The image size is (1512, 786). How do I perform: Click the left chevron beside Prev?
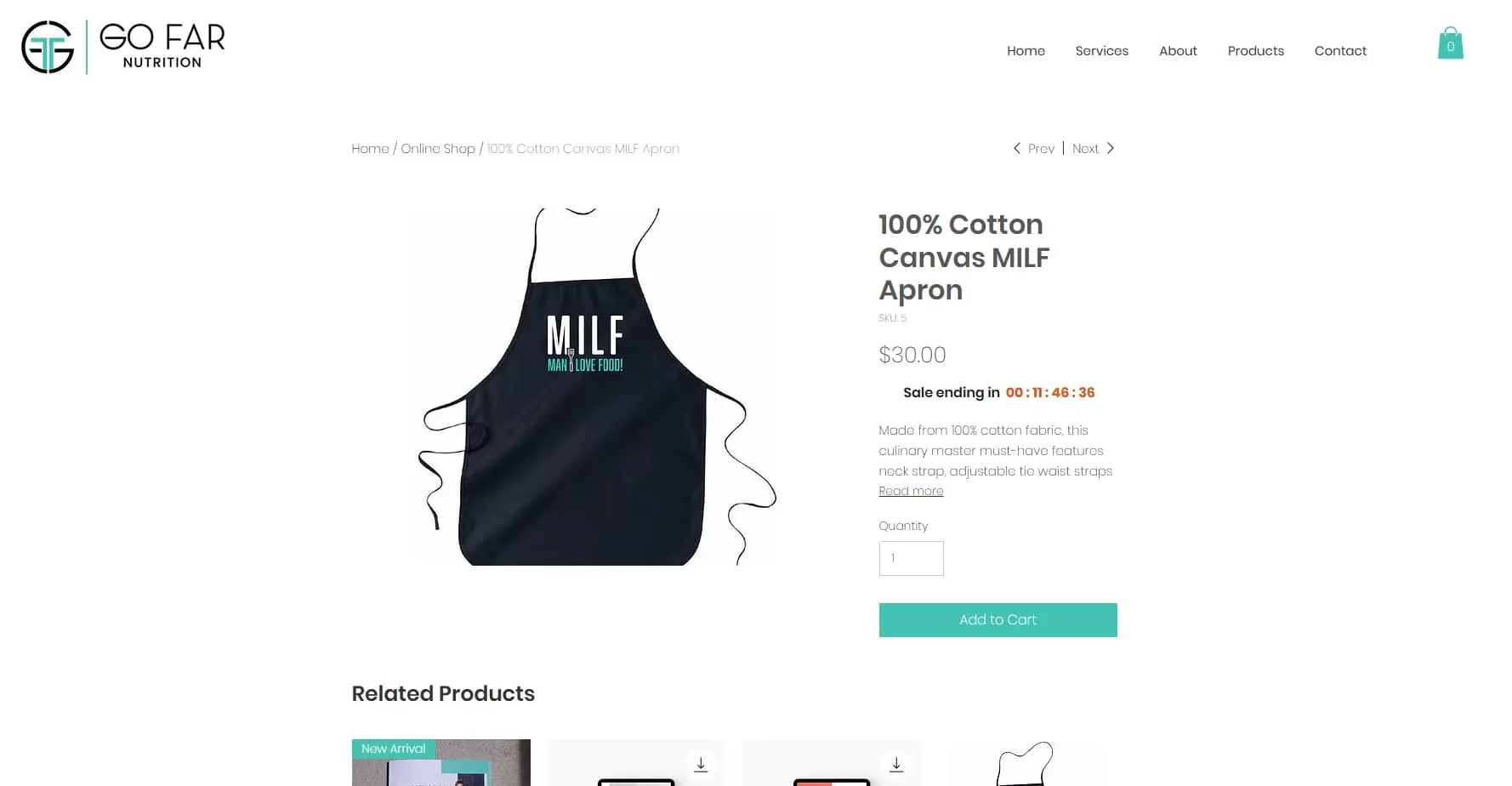point(1016,148)
